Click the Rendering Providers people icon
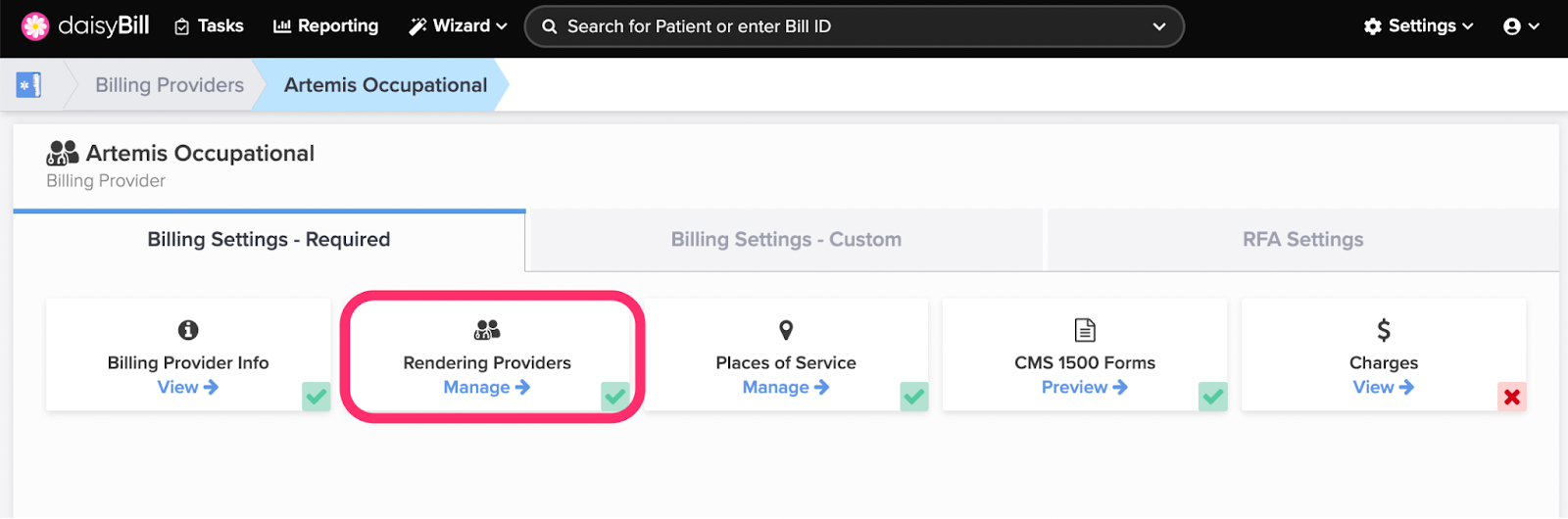 (487, 330)
